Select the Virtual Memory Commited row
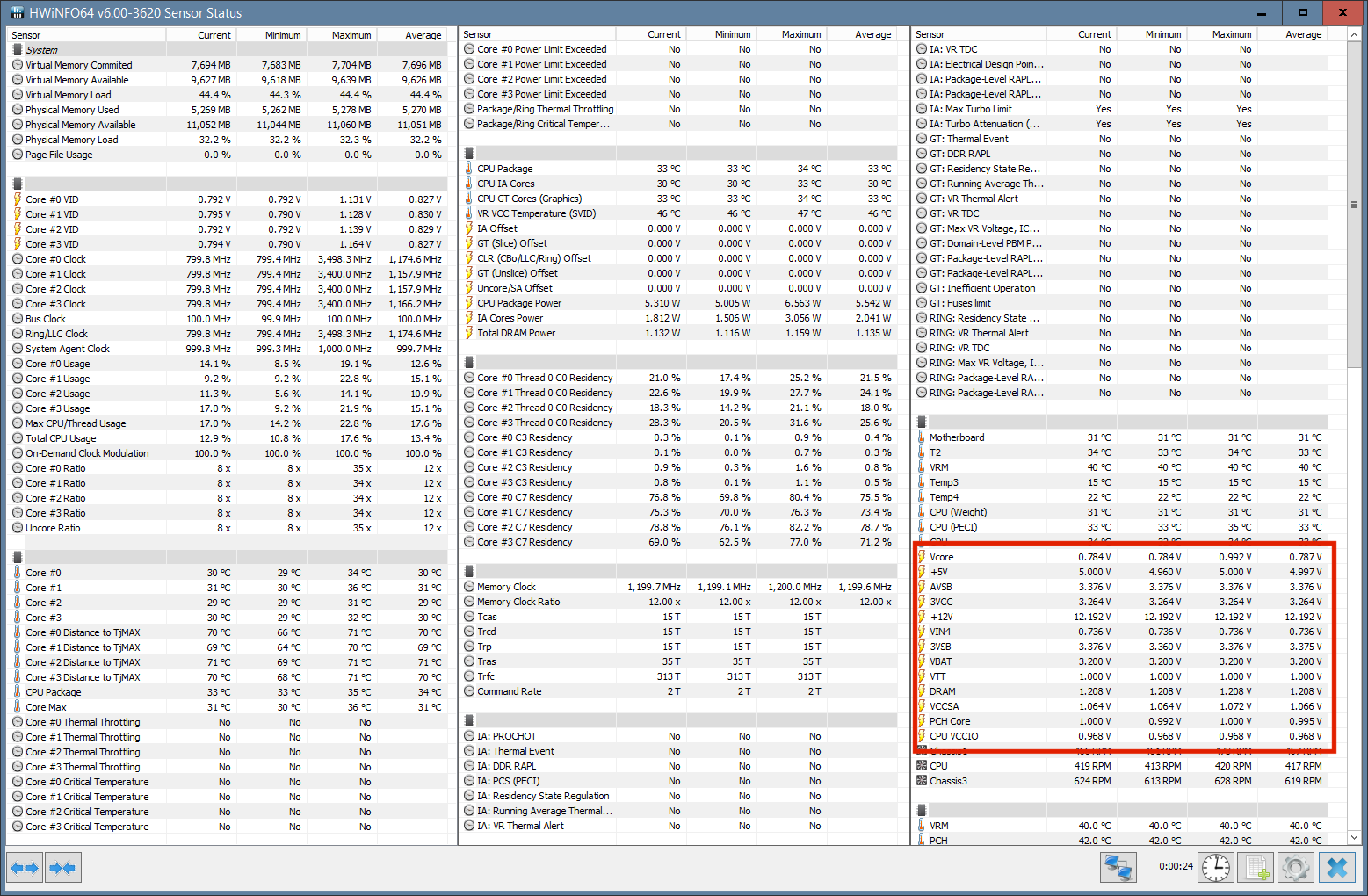The image size is (1368, 896). pyautogui.click(x=228, y=65)
